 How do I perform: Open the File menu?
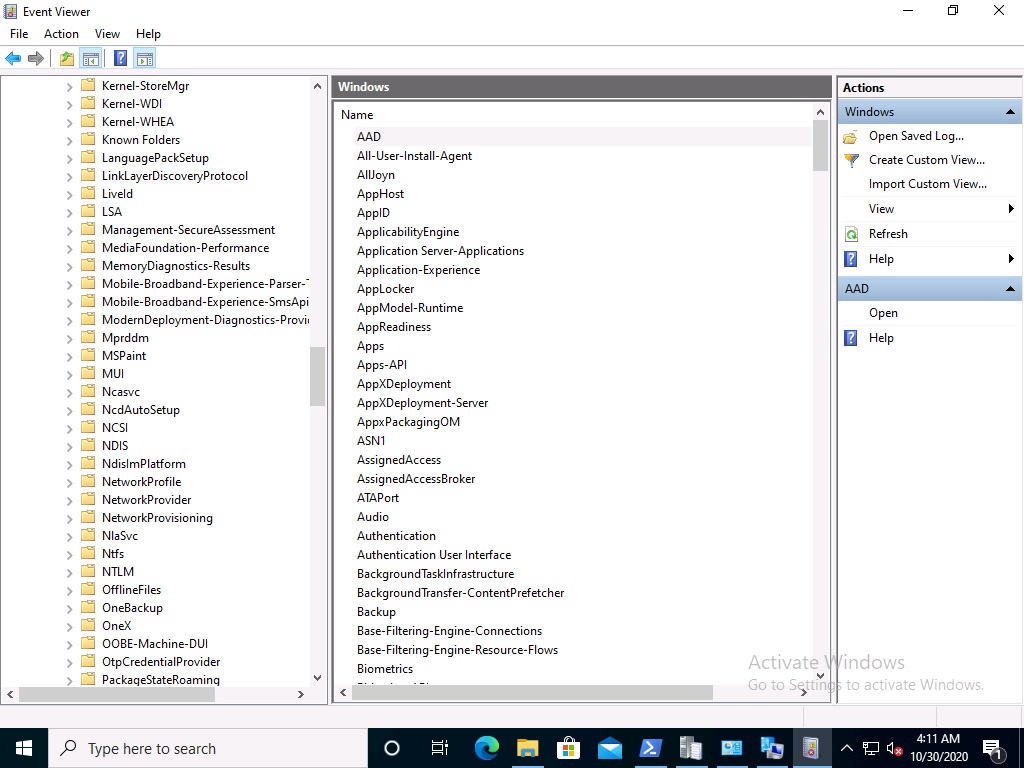[19, 34]
